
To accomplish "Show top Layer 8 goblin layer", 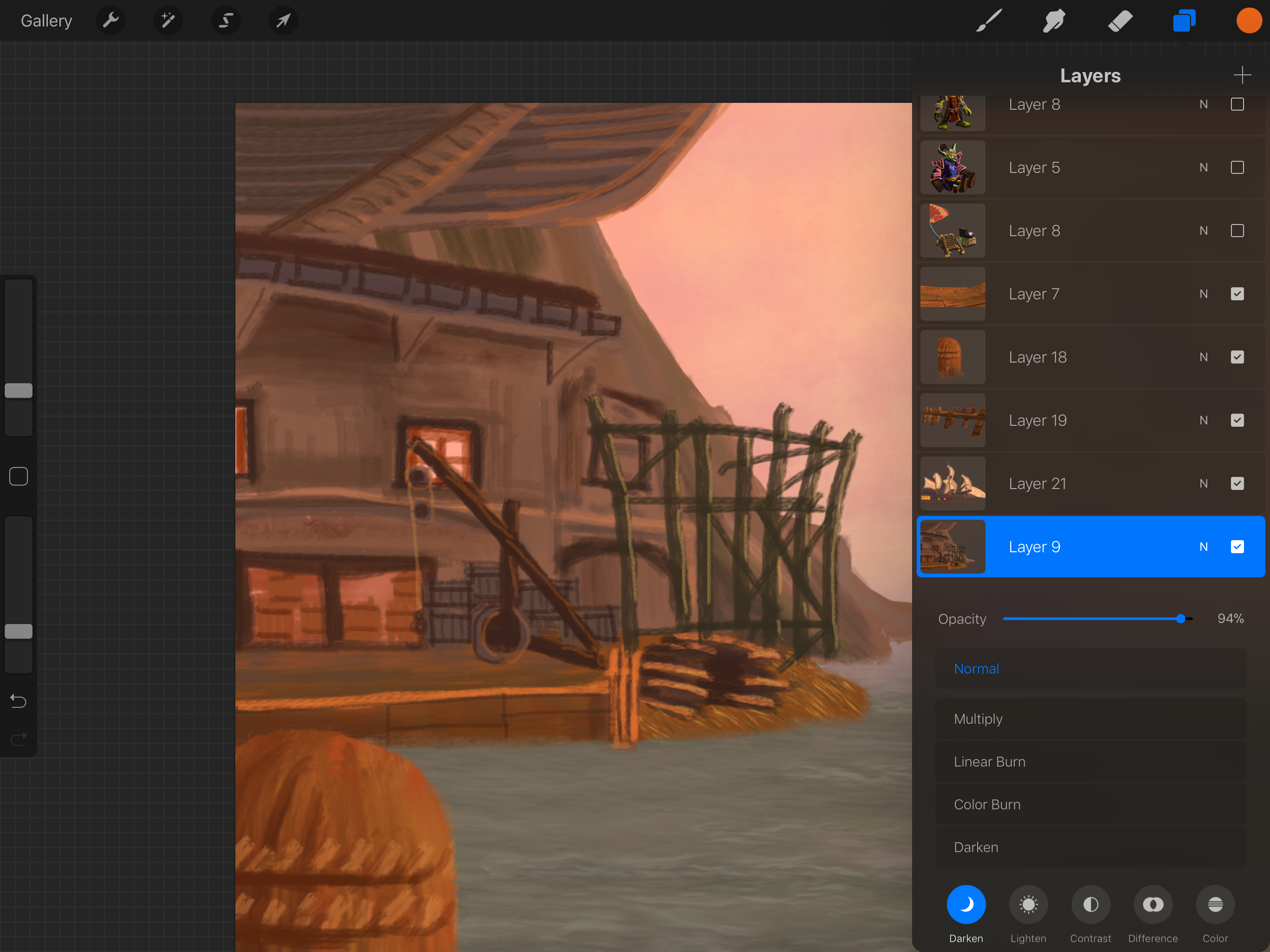I will pyautogui.click(x=1237, y=105).
